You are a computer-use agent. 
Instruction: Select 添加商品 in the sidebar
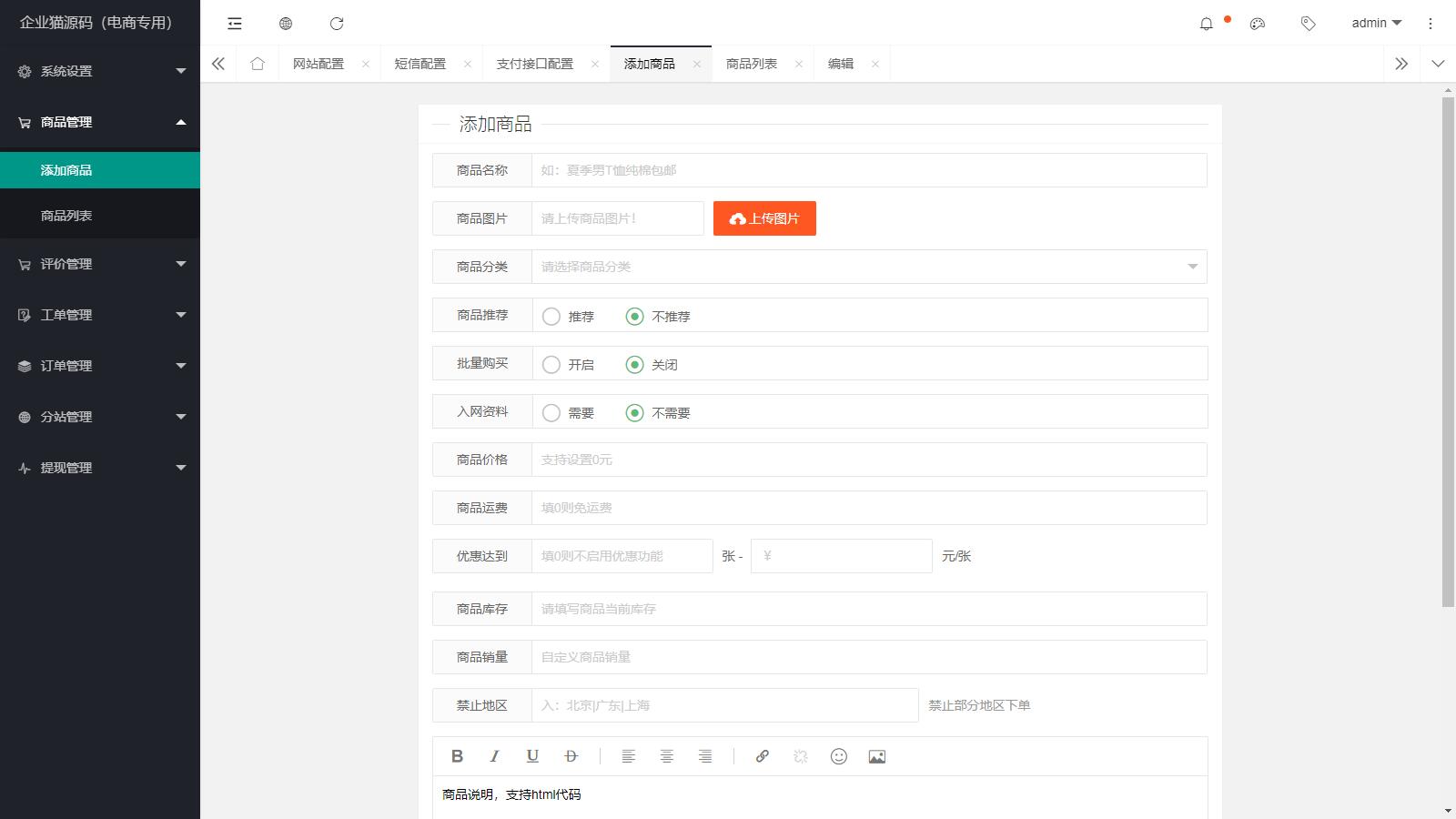point(66,169)
